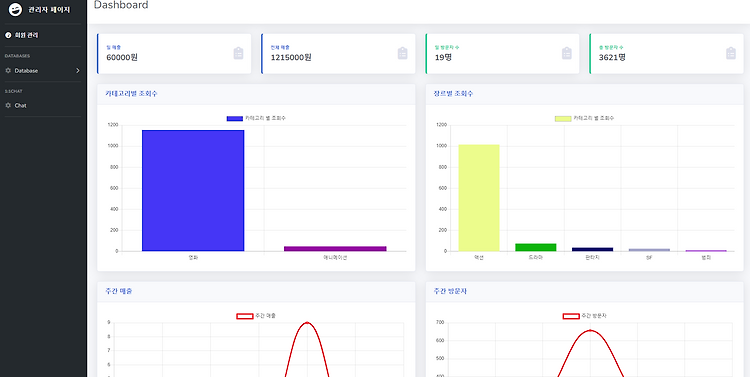This screenshot has height=377, width=750.
Task: Expand the Database submenu chevron
Action: (77, 70)
